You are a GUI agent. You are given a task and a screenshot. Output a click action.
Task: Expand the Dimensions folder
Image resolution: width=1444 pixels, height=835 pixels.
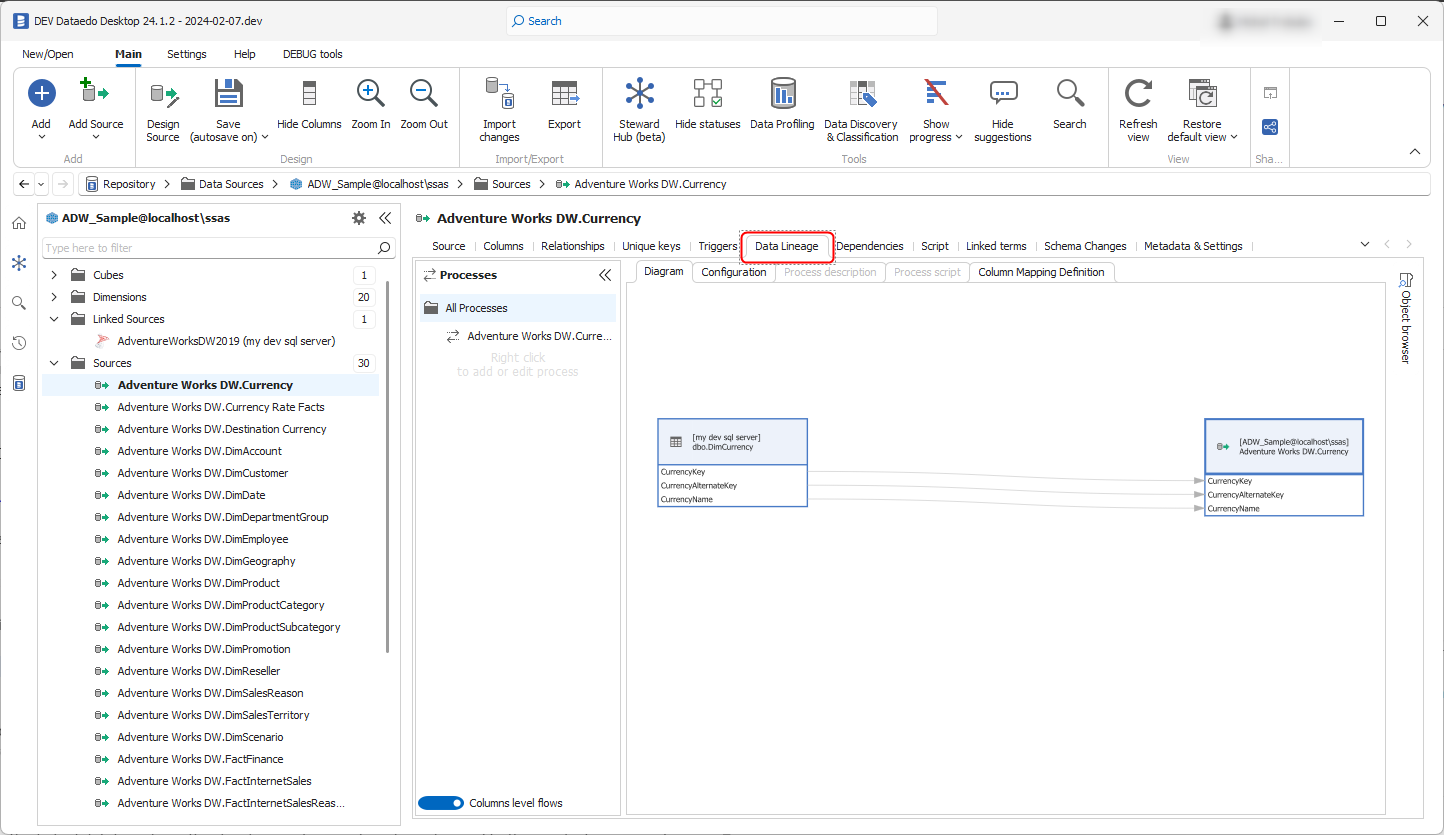point(54,297)
